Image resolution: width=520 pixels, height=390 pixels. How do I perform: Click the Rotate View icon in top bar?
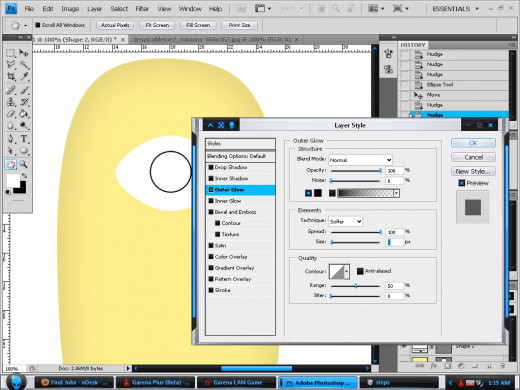[x=350, y=9]
